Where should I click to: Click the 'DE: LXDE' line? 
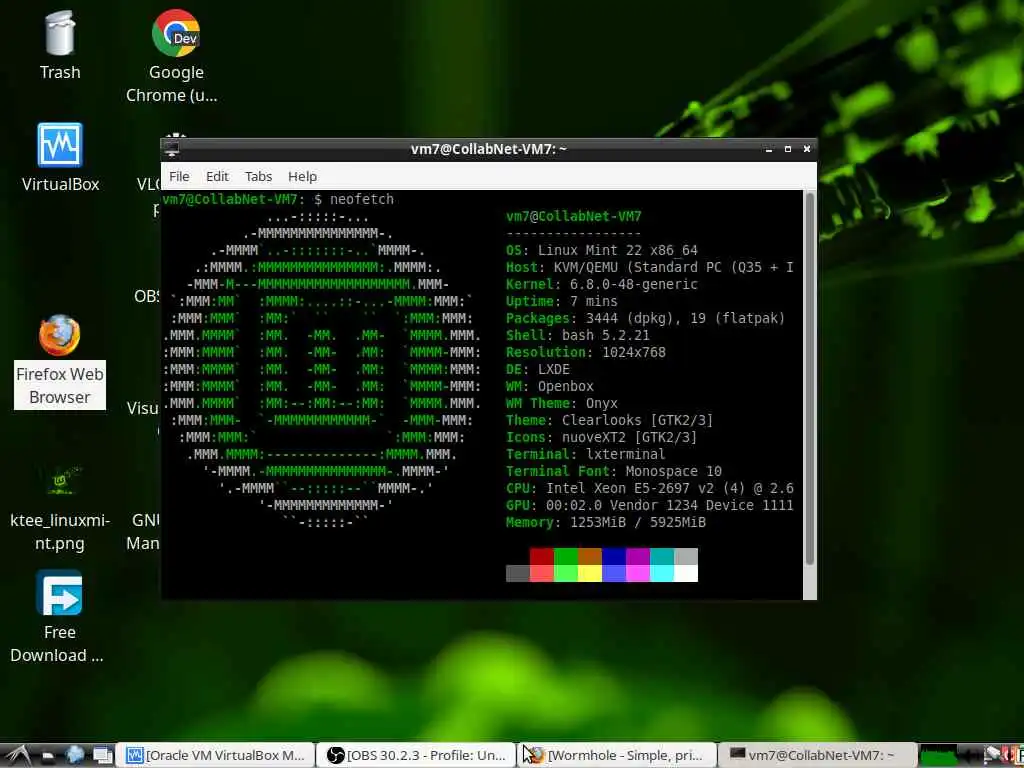click(x=537, y=369)
